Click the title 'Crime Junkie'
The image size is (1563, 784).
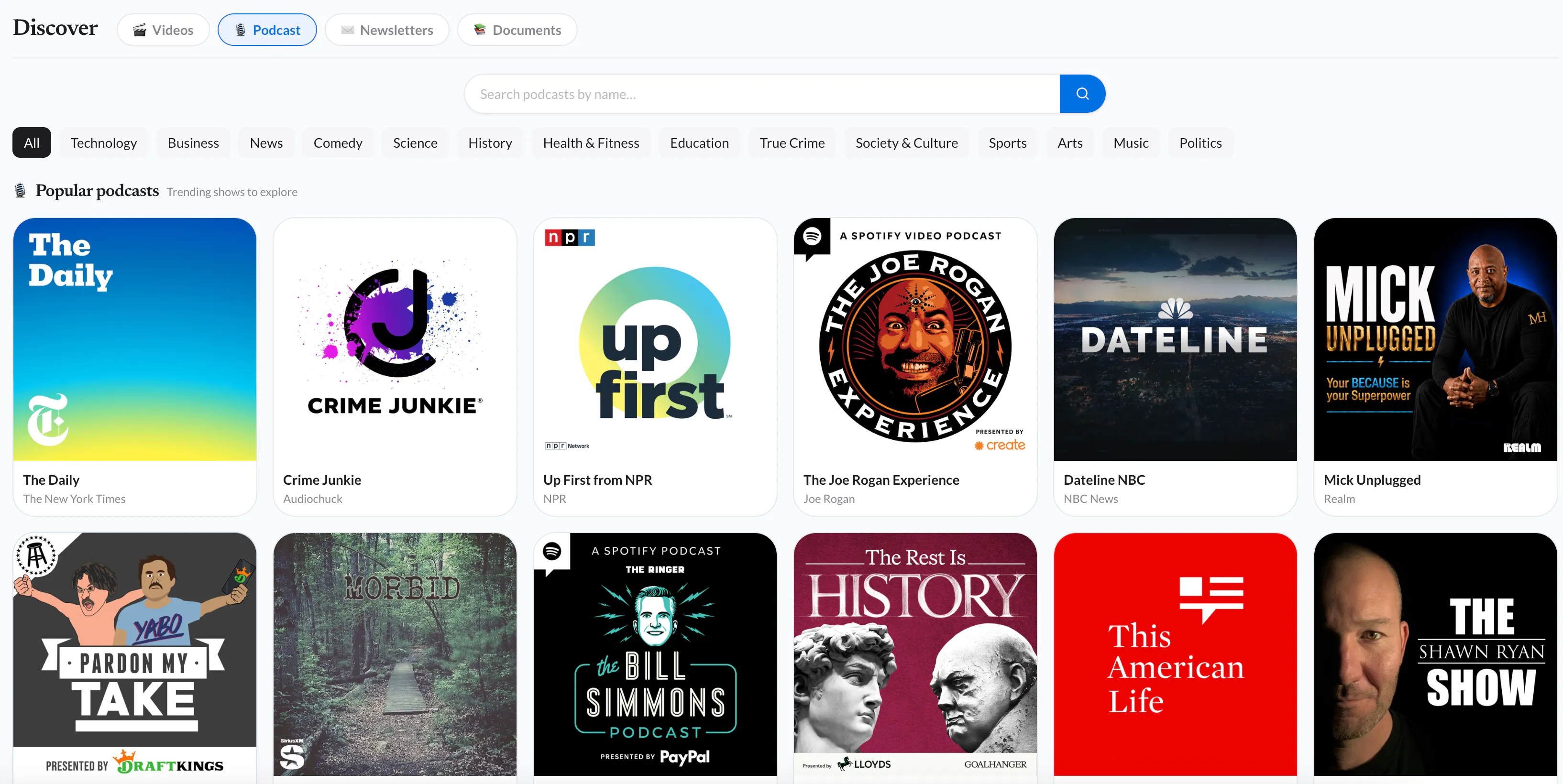click(x=322, y=479)
